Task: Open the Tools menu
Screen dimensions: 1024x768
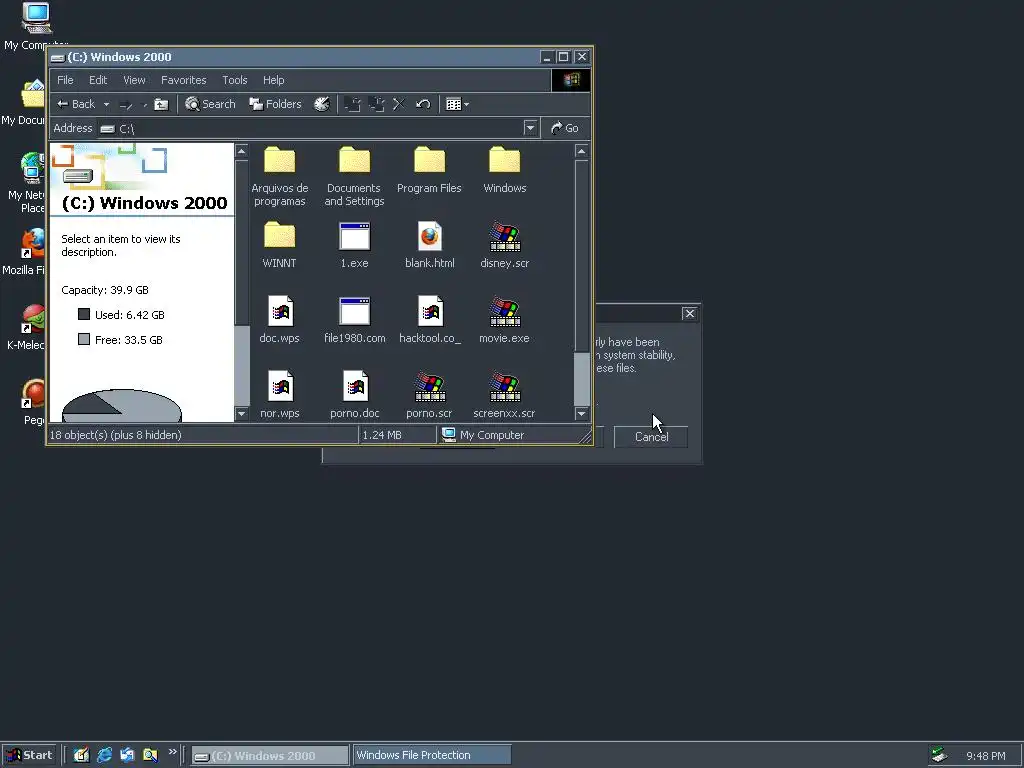Action: click(x=234, y=80)
